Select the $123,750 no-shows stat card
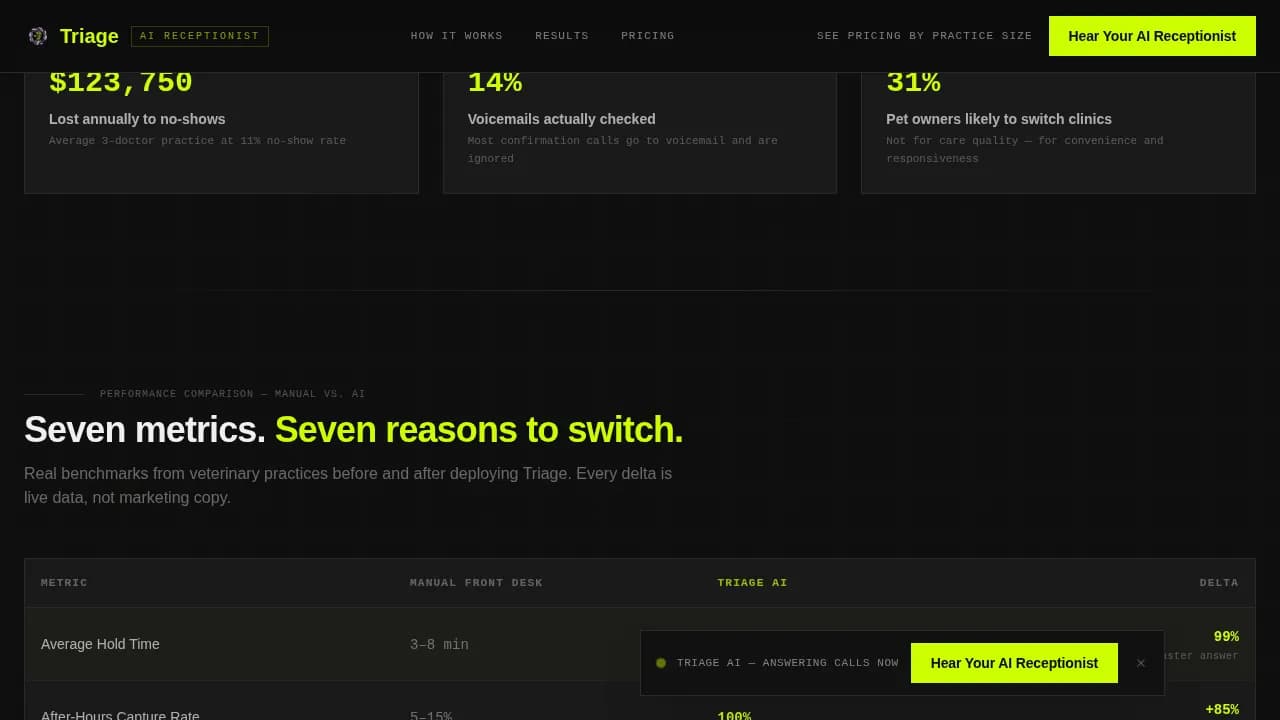This screenshot has height=720, width=1280. (221, 120)
